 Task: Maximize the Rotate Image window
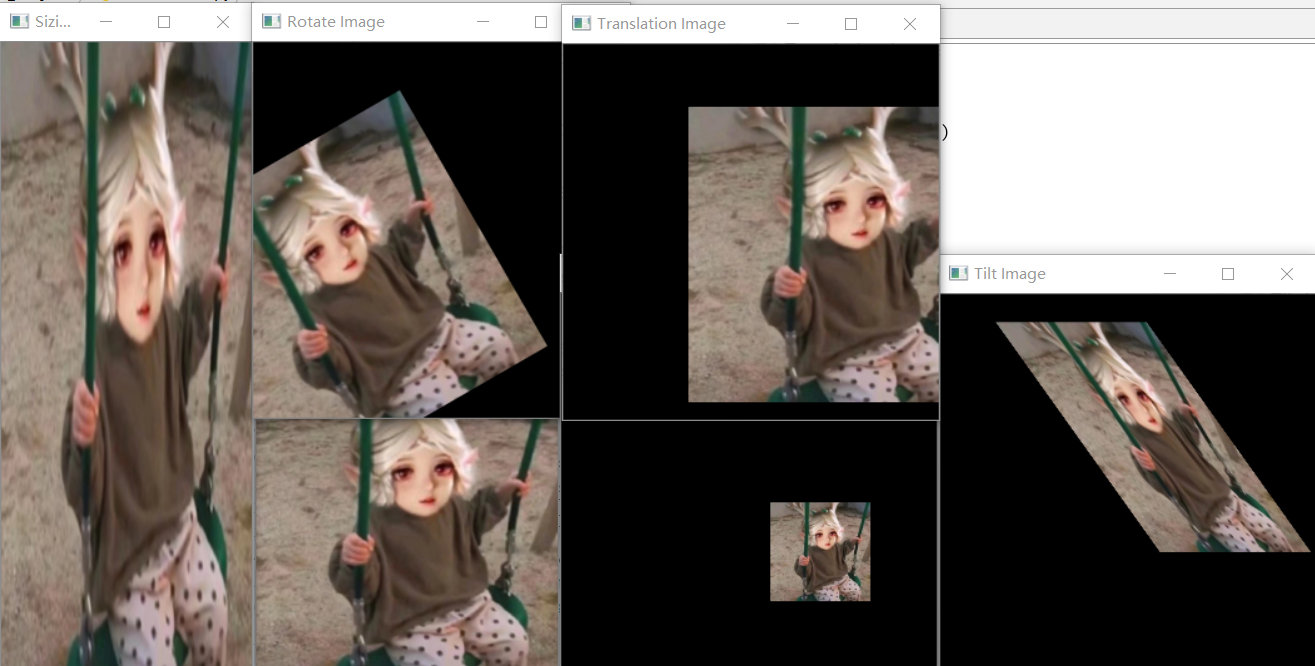pyautogui.click(x=541, y=21)
